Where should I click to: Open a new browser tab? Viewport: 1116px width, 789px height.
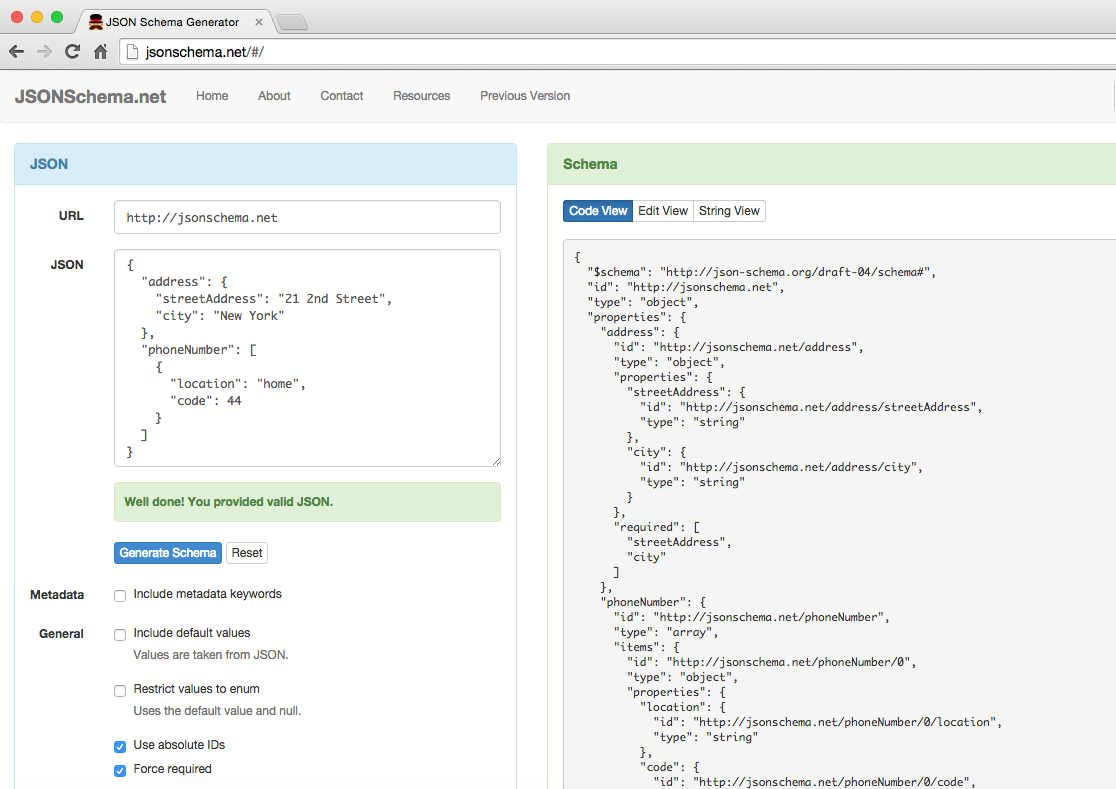pos(290,21)
